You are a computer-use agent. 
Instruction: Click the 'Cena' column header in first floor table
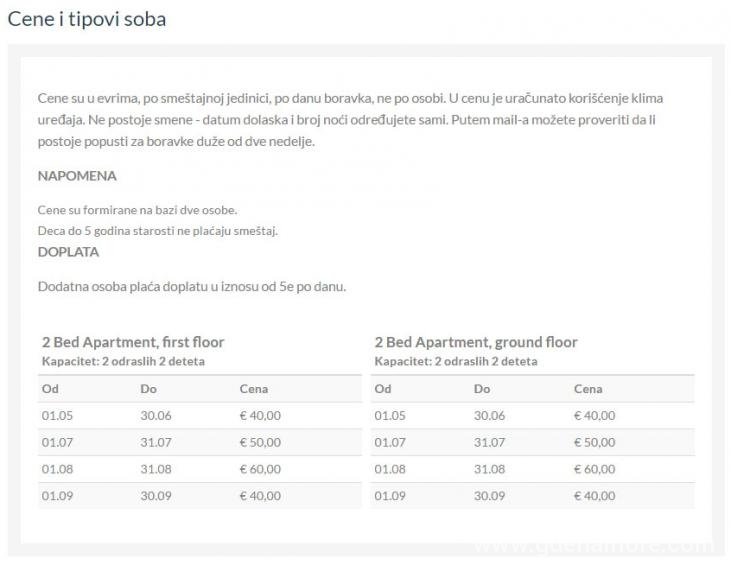coord(254,389)
